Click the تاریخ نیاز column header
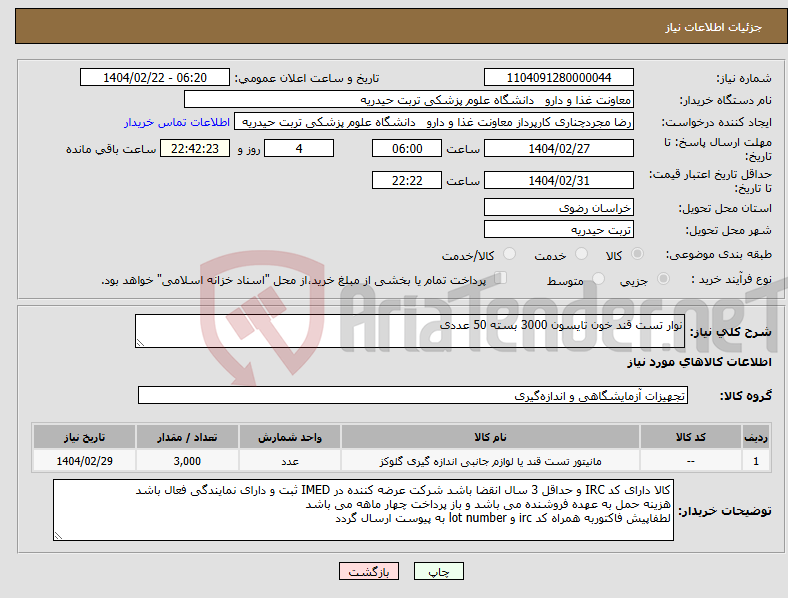 (x=84, y=437)
